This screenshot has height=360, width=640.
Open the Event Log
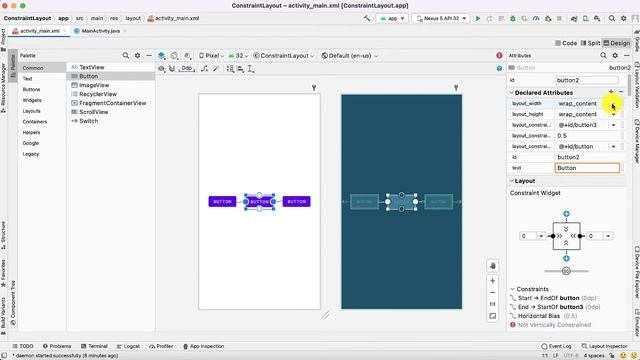click(556, 346)
